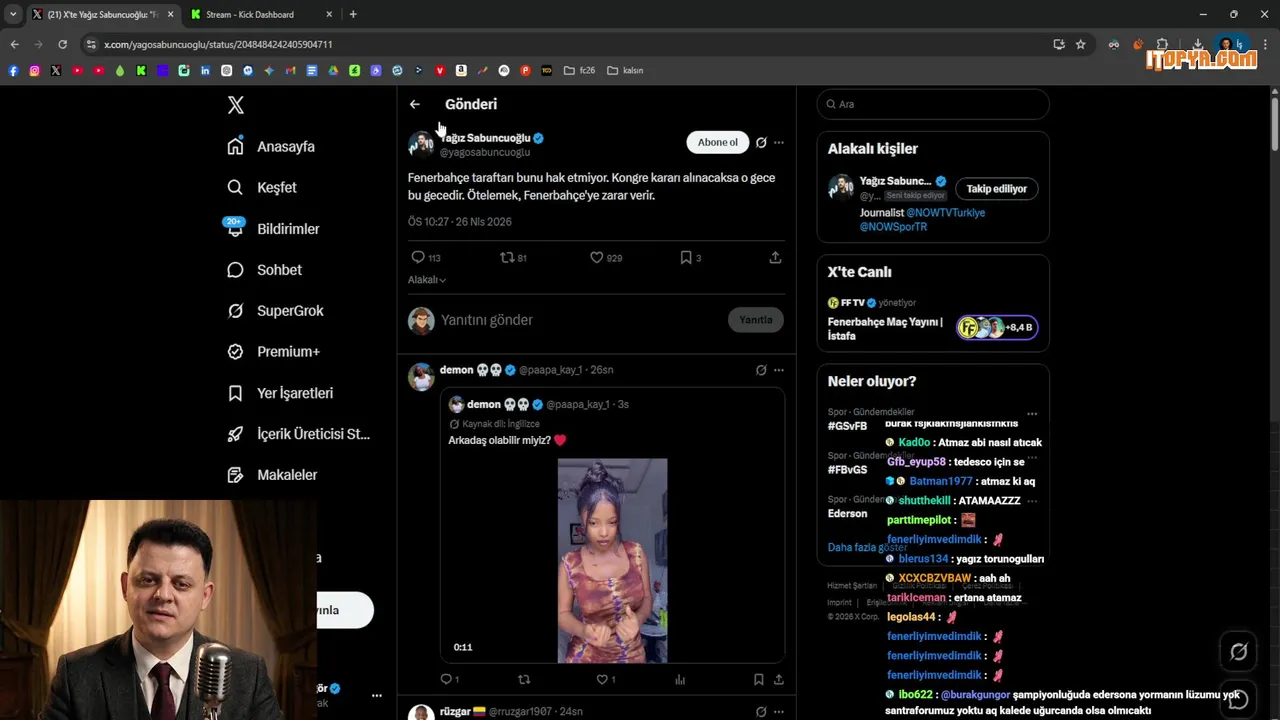1280x720 pixels.
Task: Go back using the Gönderi back arrow
Action: (x=415, y=104)
